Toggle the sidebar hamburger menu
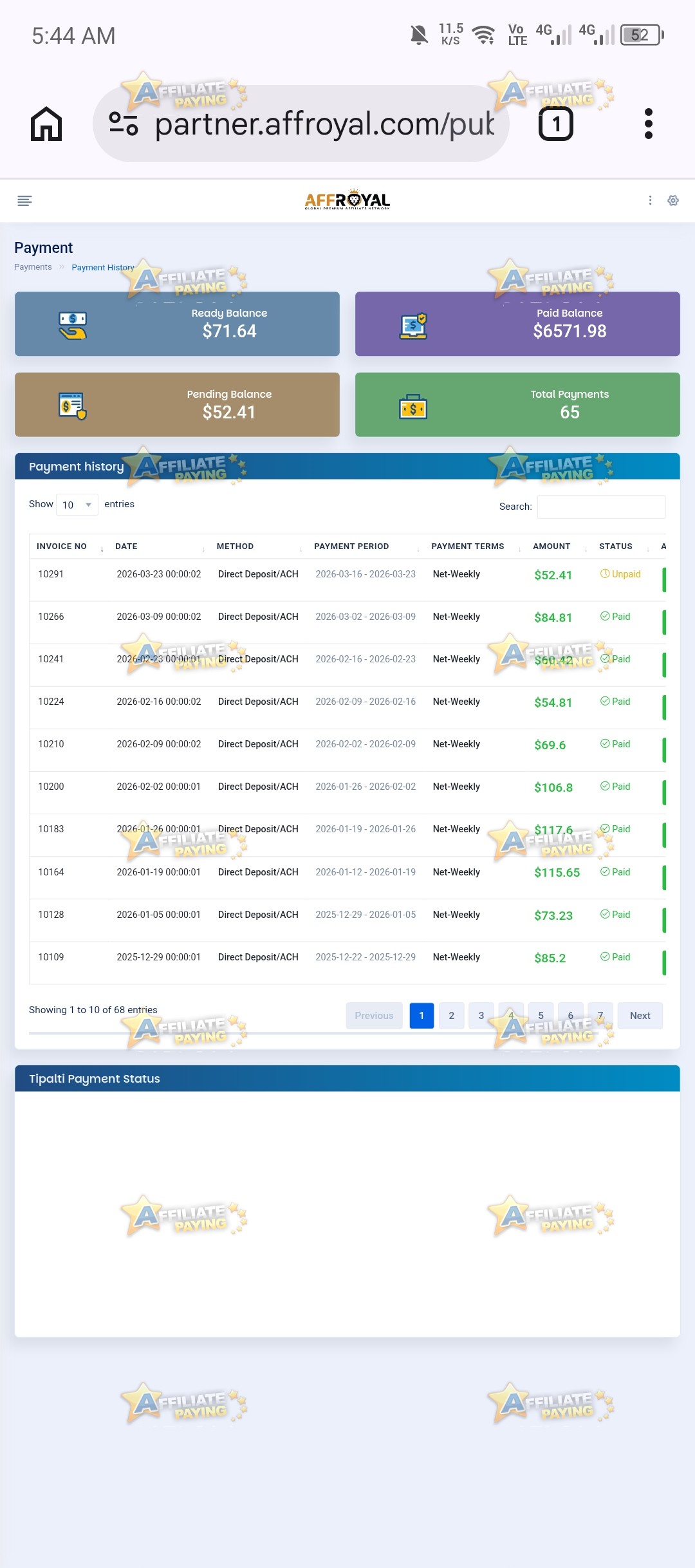The image size is (695, 1568). pyautogui.click(x=24, y=201)
